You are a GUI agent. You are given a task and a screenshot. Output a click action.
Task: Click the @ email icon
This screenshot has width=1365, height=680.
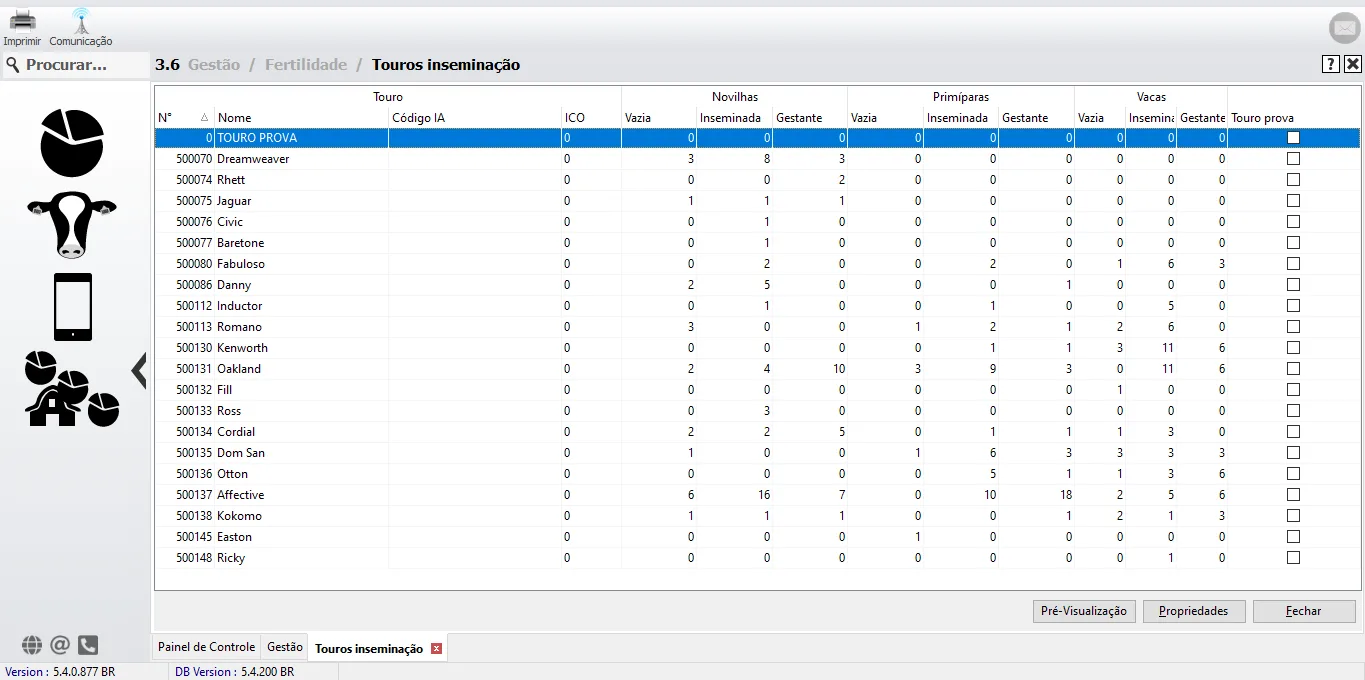60,645
